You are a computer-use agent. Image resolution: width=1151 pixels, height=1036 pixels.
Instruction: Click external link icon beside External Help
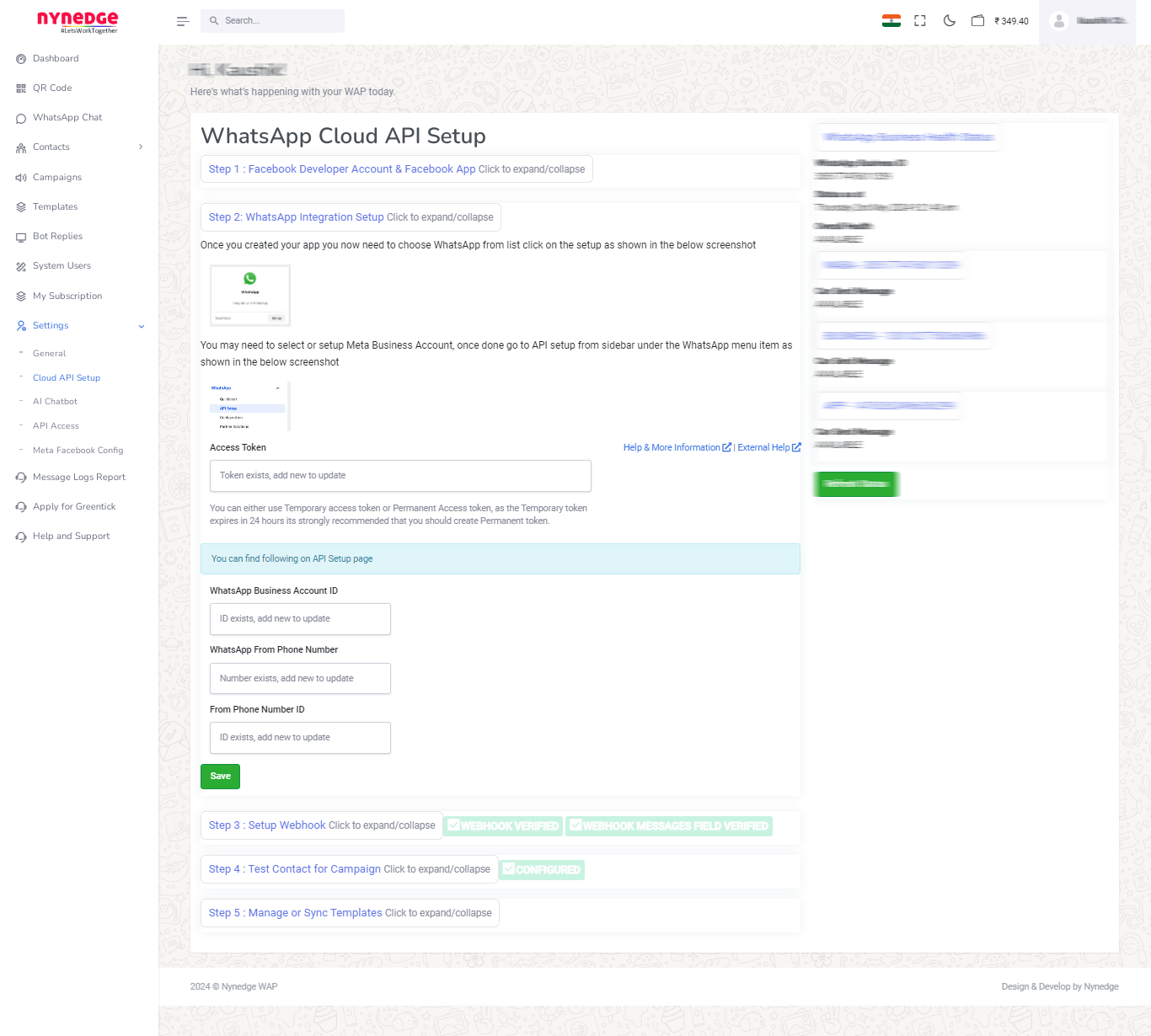(796, 447)
